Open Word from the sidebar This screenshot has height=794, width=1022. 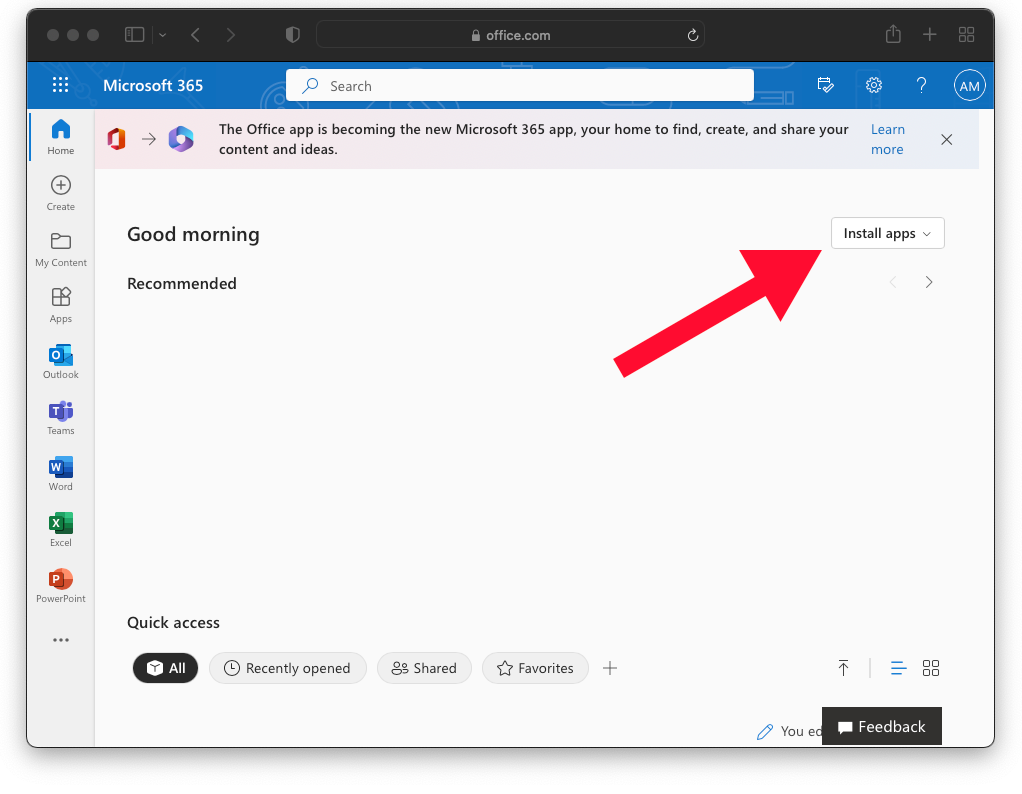(x=61, y=473)
